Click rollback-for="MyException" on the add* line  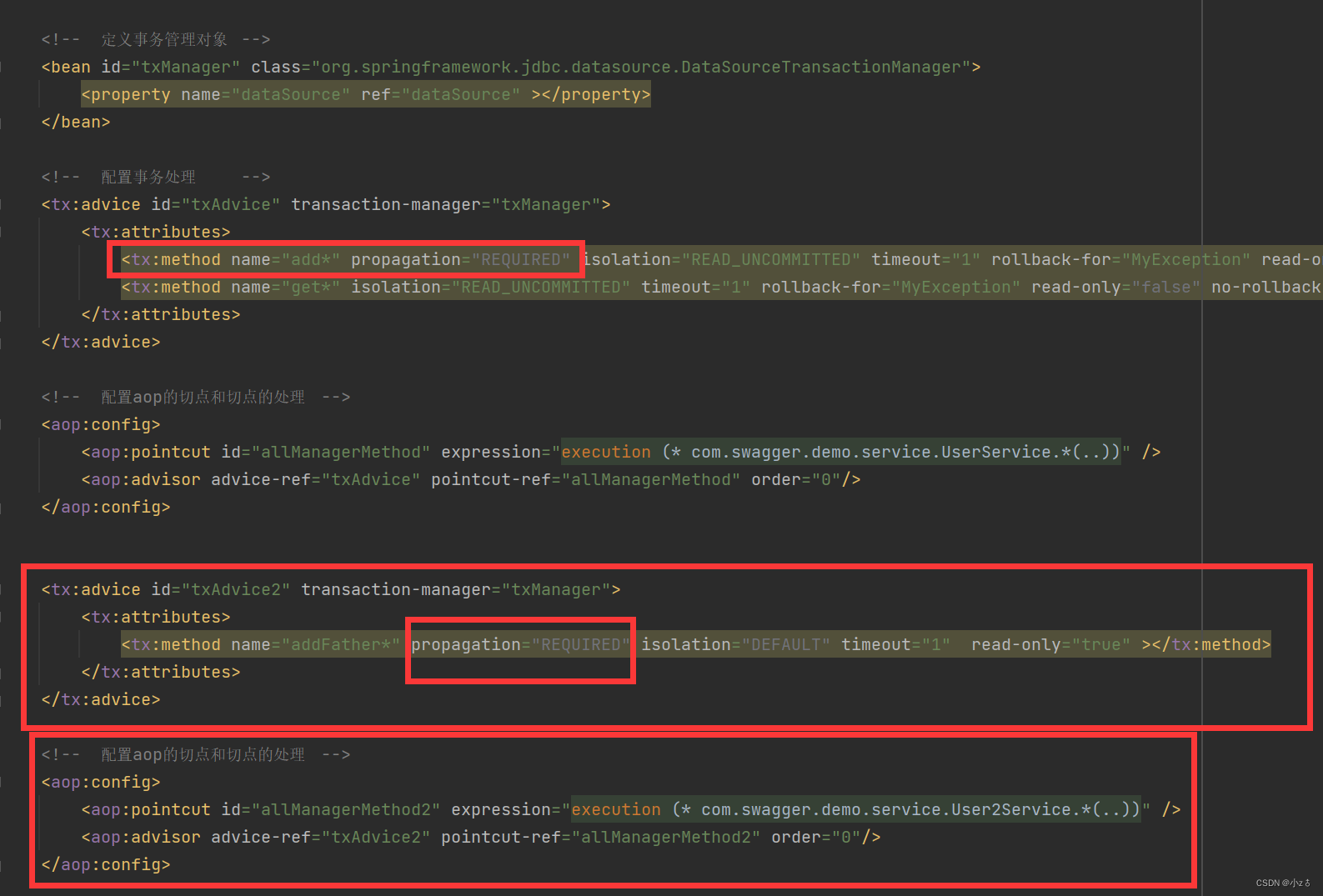tap(1120, 259)
